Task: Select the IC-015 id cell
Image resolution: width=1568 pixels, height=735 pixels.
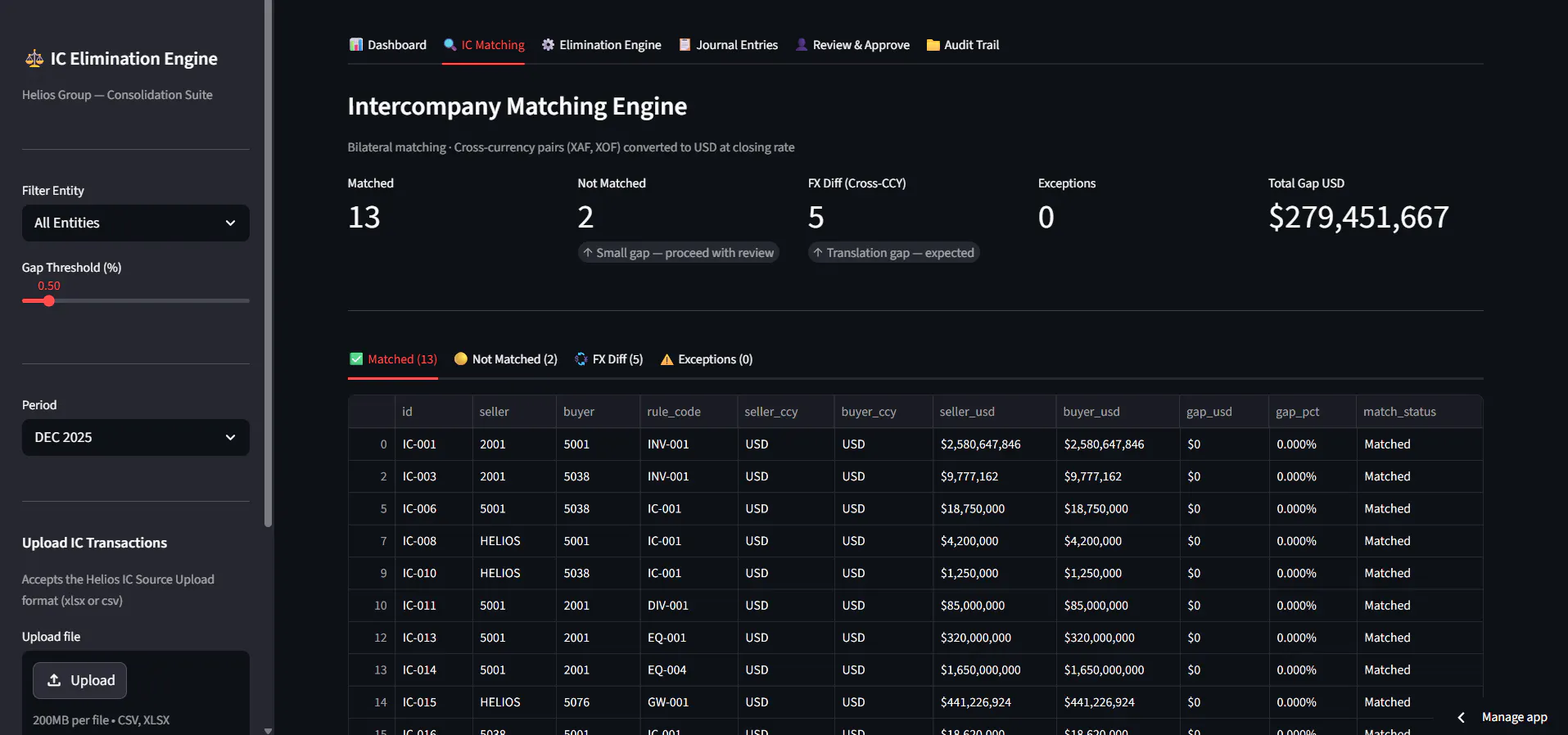Action: [433, 702]
